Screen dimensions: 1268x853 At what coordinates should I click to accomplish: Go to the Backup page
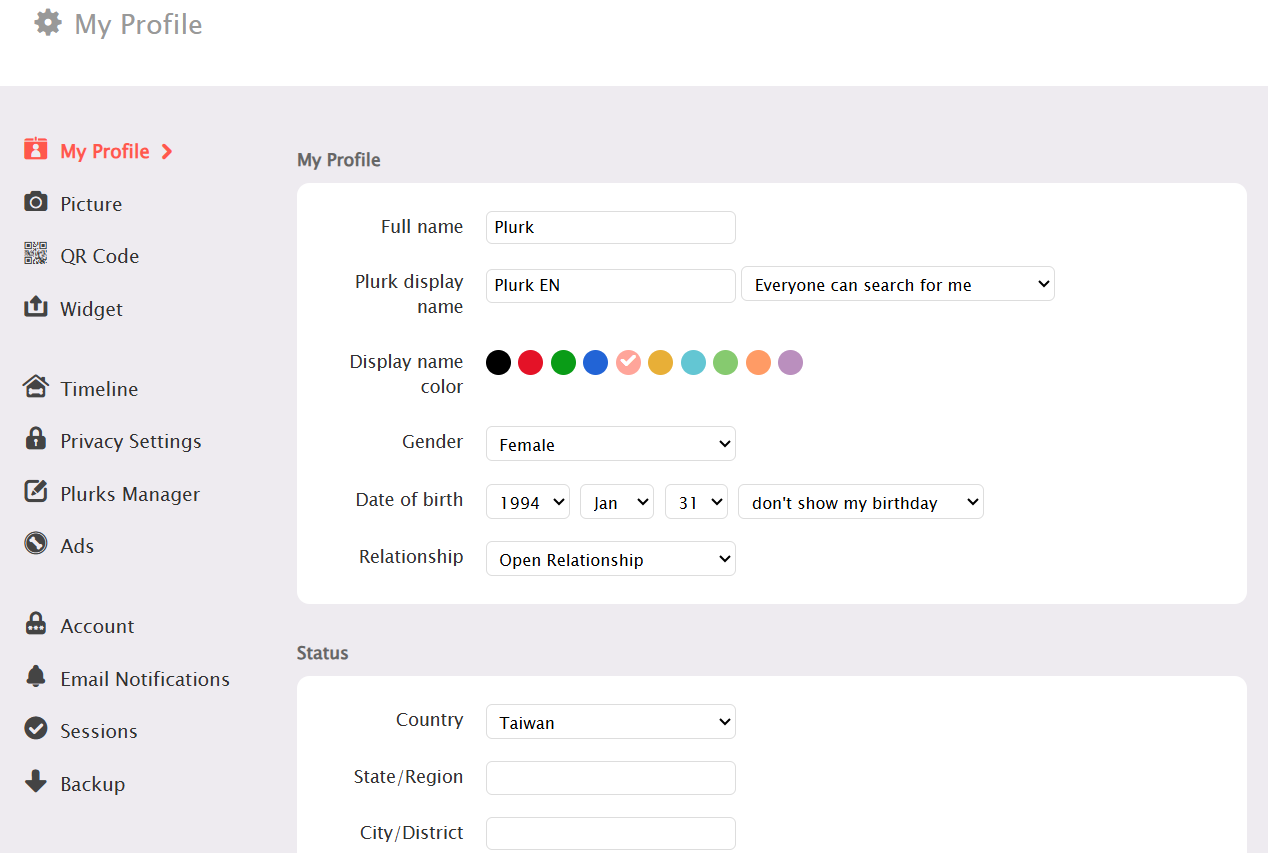(x=93, y=784)
